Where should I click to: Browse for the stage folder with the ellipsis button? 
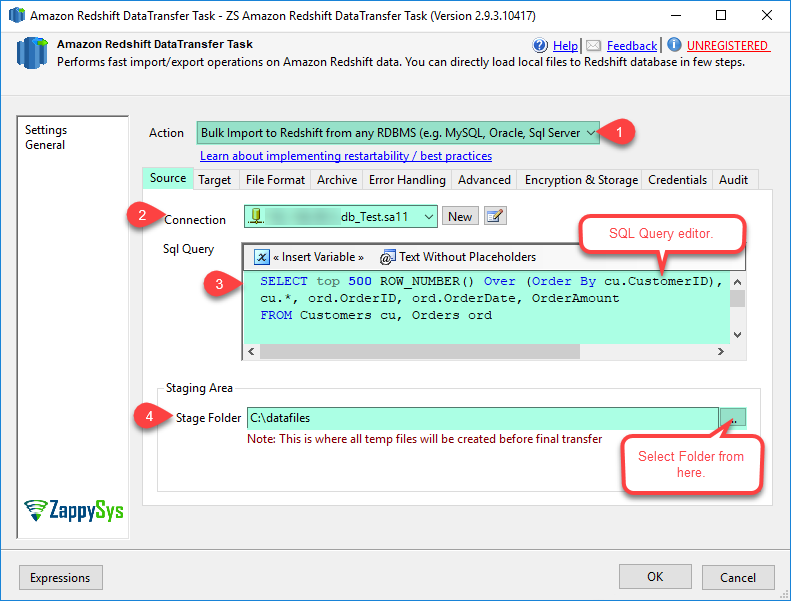pos(732,418)
